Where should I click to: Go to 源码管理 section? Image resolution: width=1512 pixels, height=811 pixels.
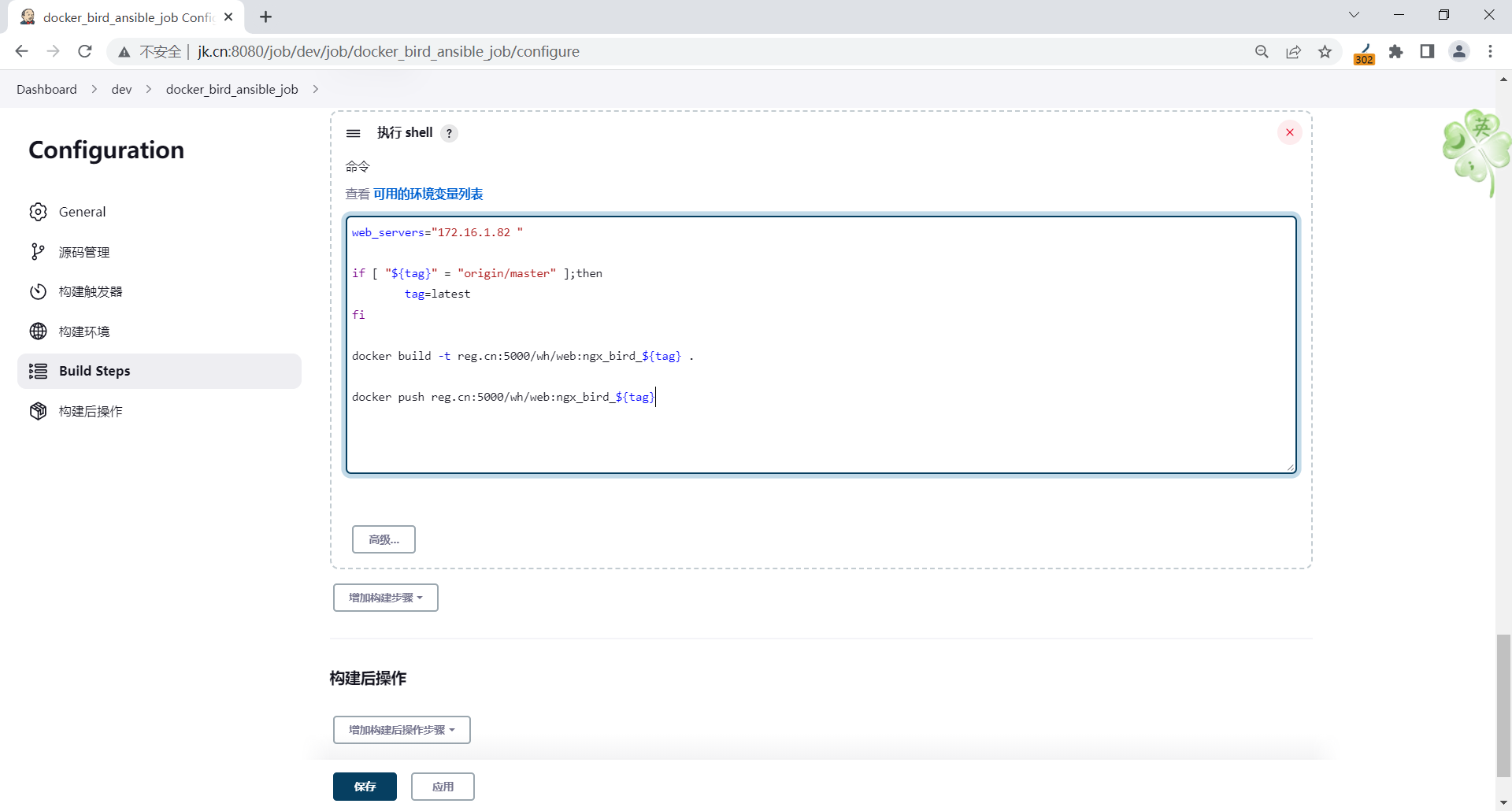[83, 252]
